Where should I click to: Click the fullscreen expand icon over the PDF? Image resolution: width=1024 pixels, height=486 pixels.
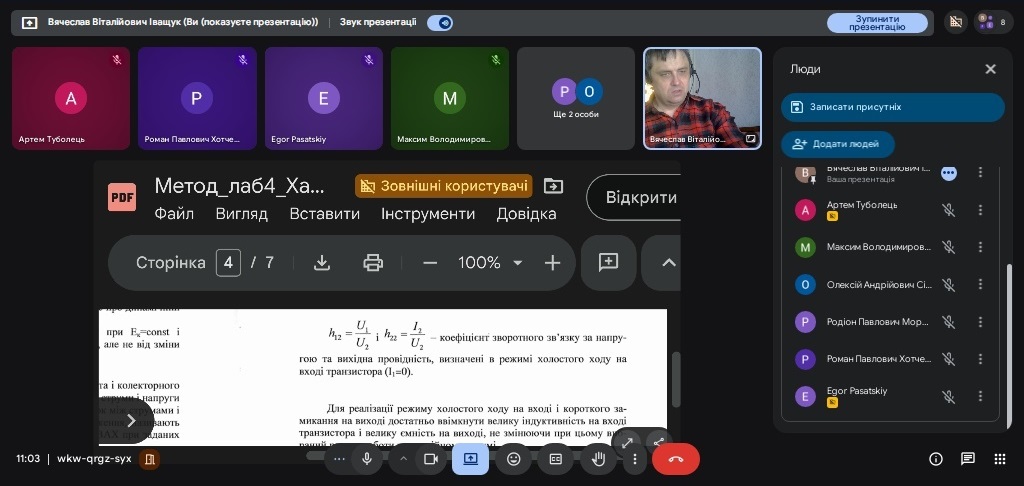[627, 443]
